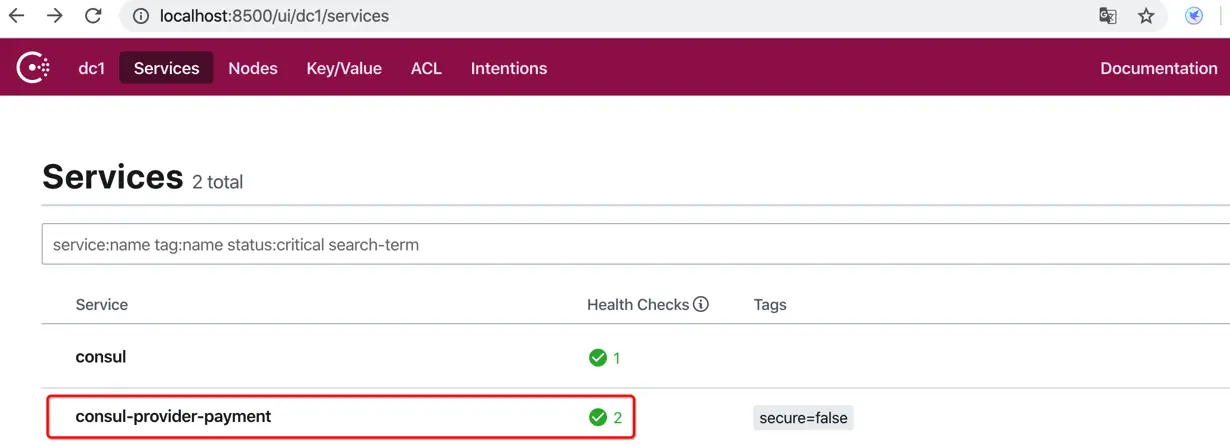Click the browser back arrow

pyautogui.click(x=17, y=16)
